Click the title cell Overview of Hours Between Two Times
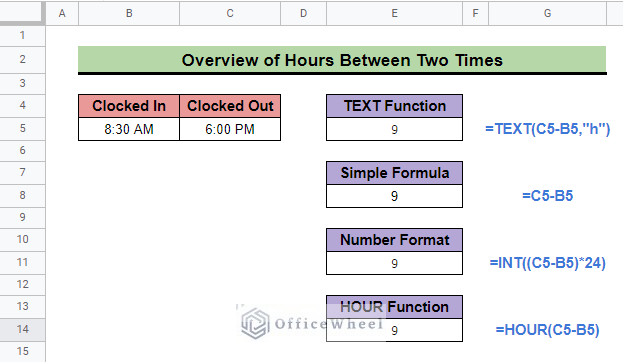 [342, 60]
